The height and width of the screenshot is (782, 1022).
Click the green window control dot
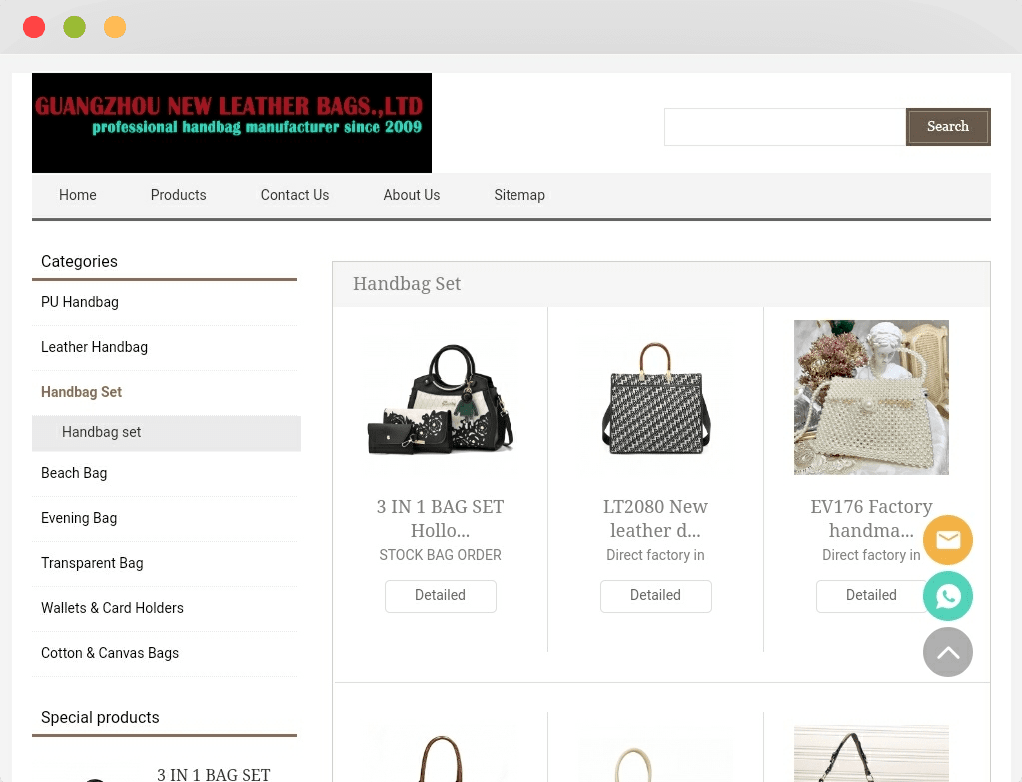74,27
